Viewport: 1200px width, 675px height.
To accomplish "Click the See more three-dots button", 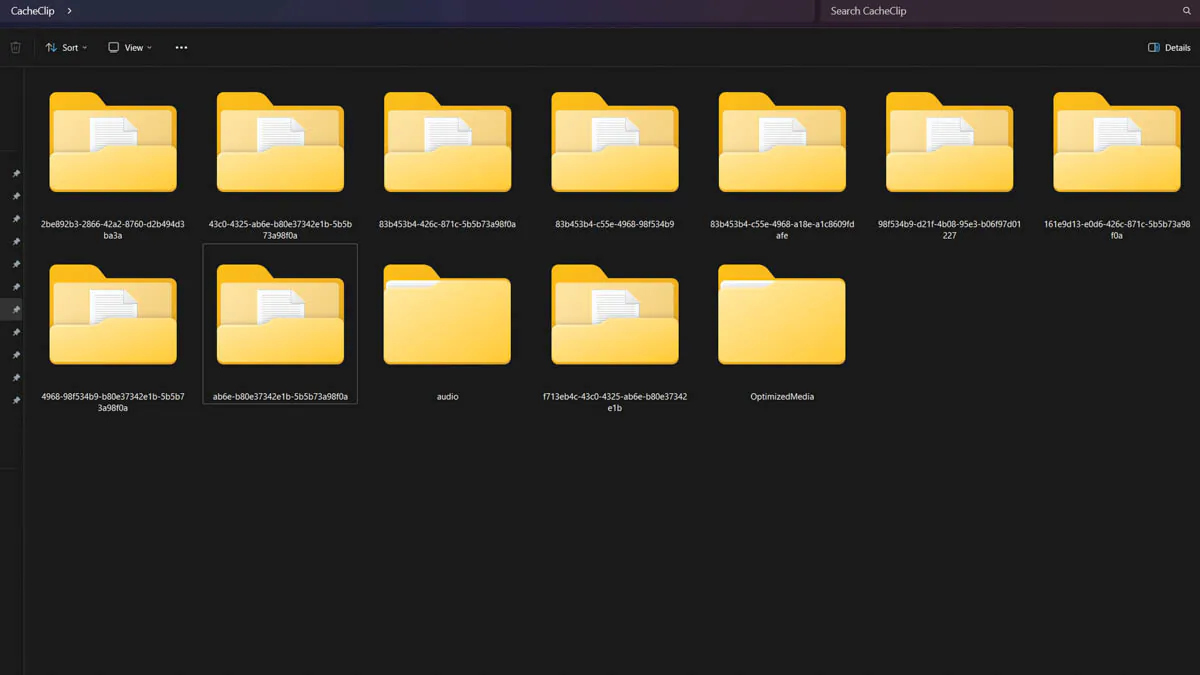I will pos(181,48).
